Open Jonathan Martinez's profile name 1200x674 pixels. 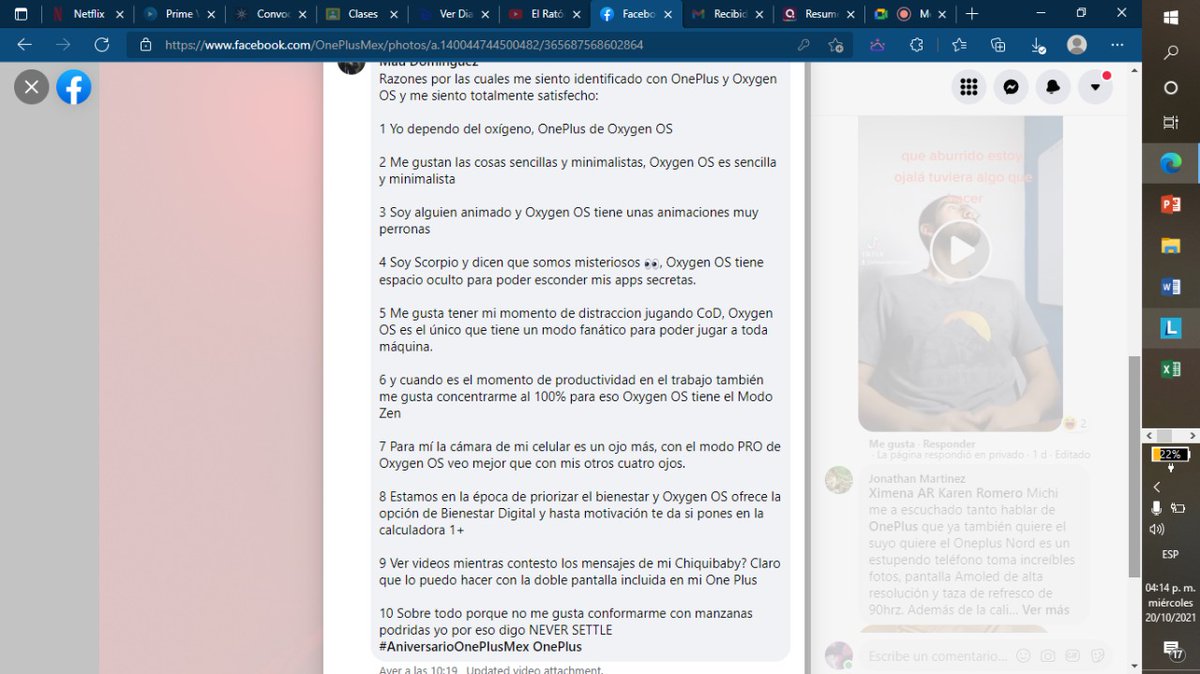pyautogui.click(x=917, y=479)
